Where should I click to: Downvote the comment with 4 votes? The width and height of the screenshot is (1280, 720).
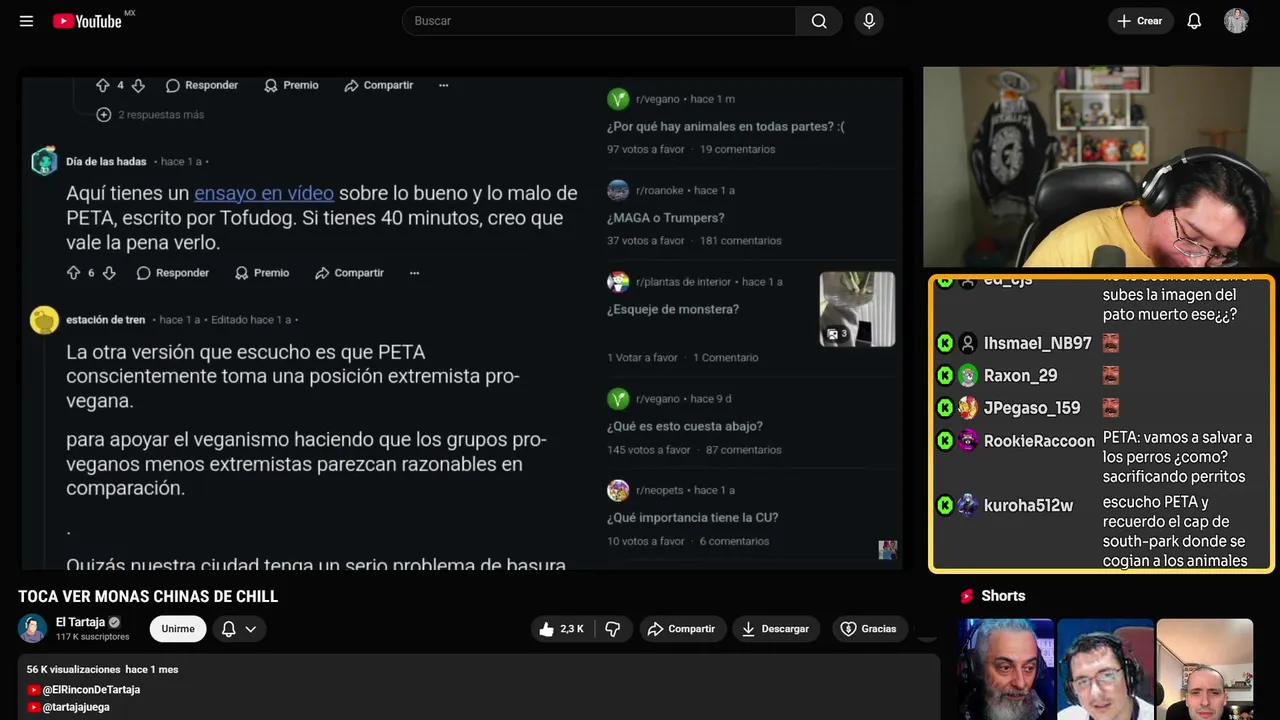(x=138, y=86)
